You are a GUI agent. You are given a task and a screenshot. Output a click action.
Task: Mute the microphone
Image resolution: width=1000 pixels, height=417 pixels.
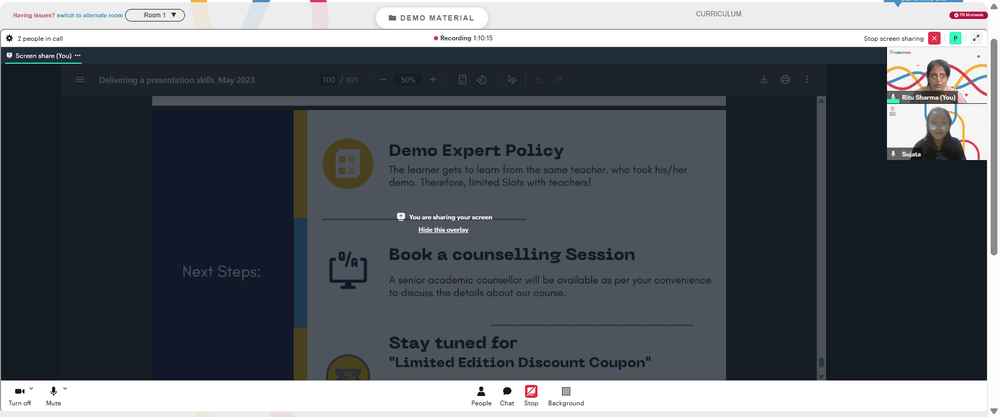(54, 396)
